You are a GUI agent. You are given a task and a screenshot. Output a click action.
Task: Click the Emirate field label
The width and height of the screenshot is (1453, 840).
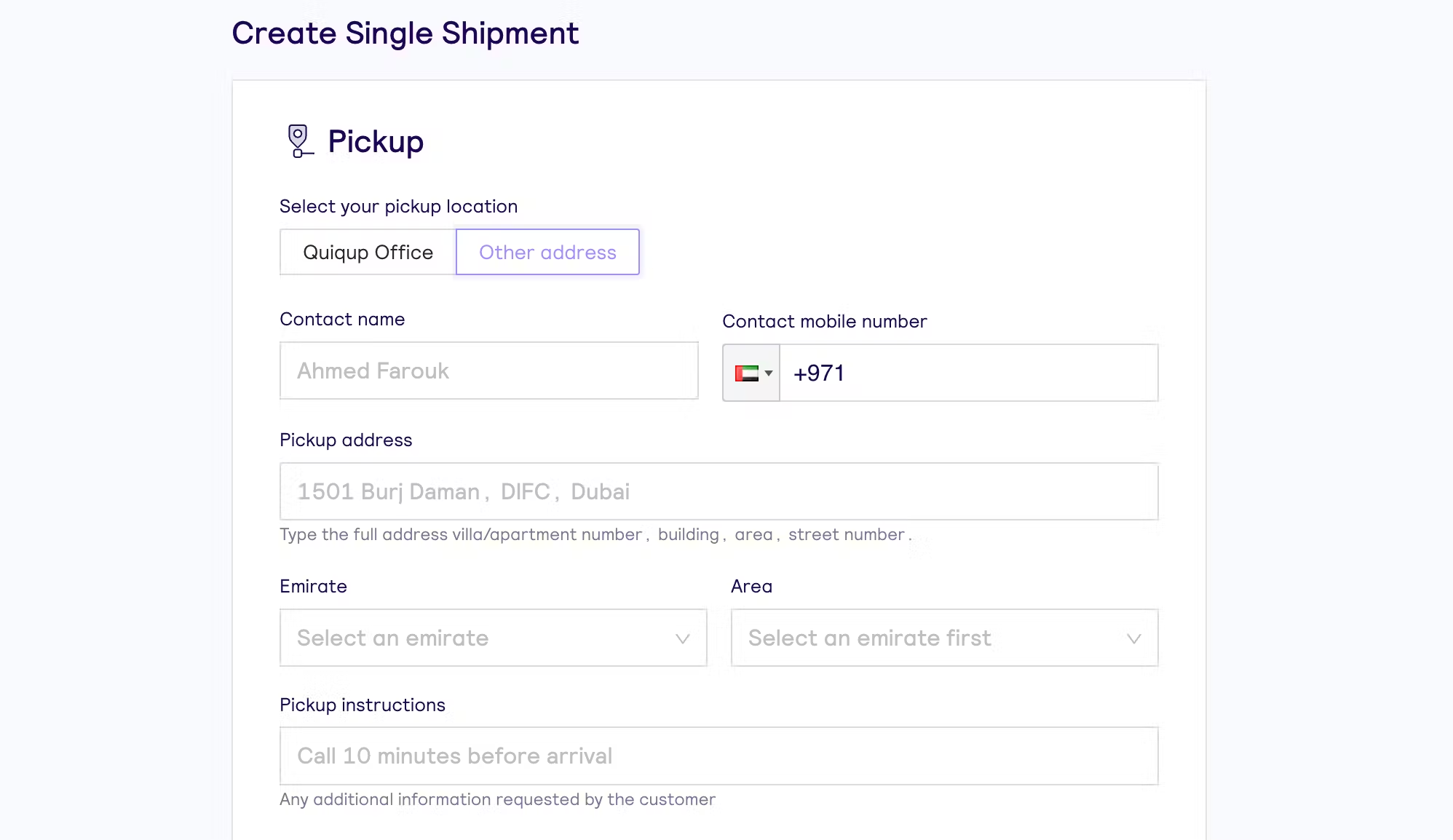tap(313, 587)
